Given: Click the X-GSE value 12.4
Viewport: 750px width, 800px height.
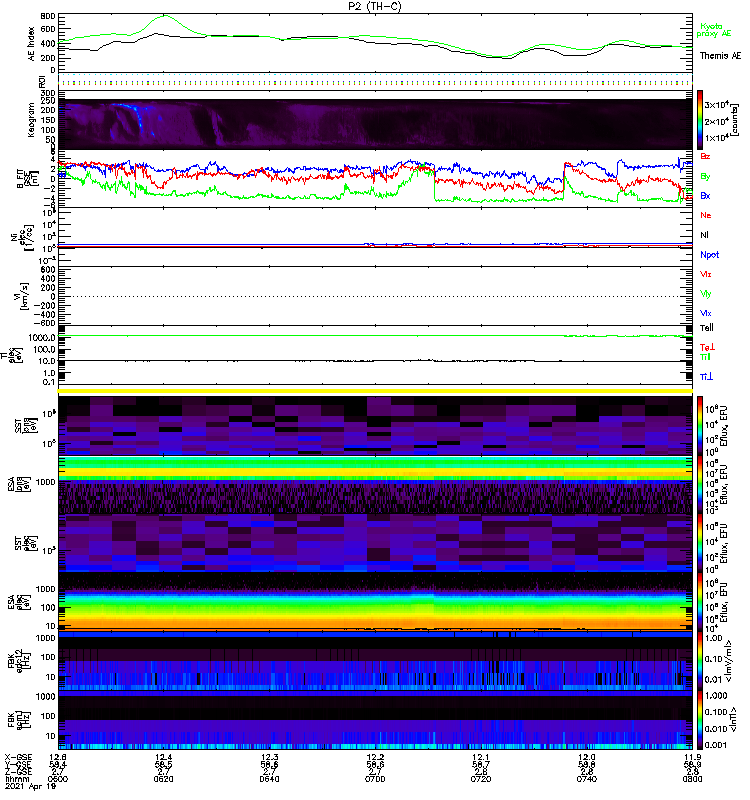Looking at the screenshot, I should 163,757.
